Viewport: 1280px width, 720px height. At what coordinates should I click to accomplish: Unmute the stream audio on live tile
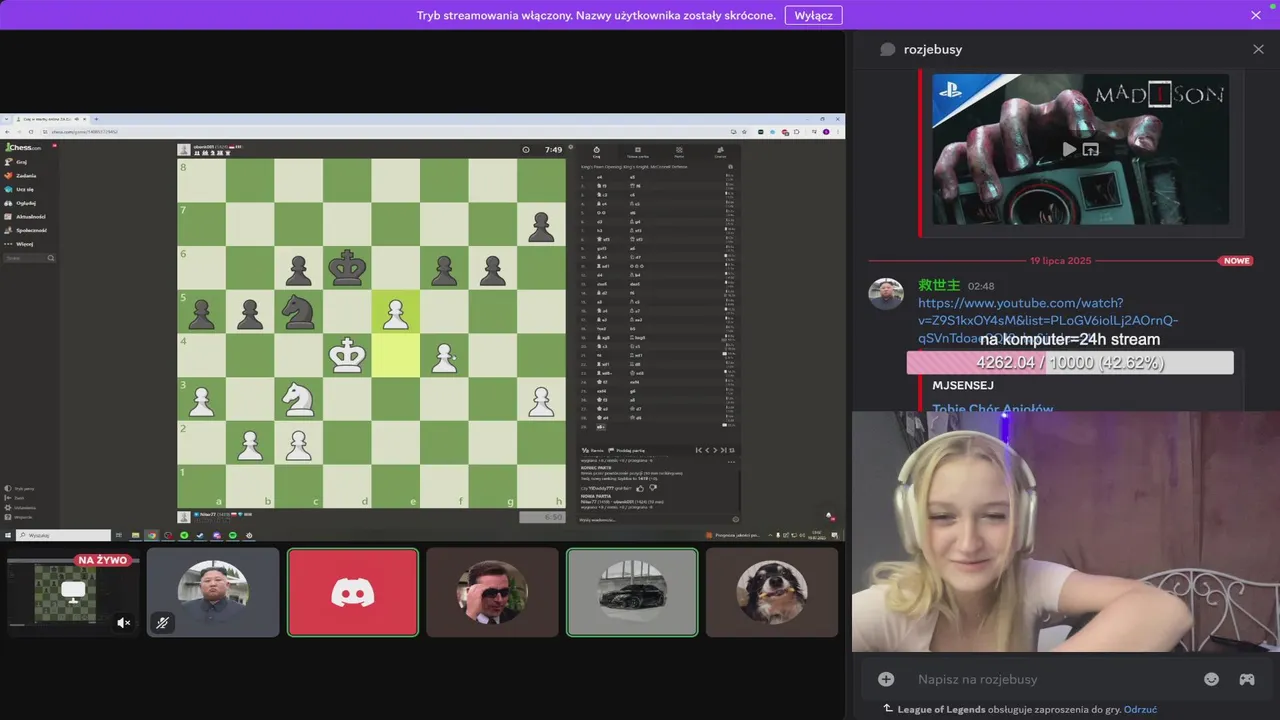point(123,622)
